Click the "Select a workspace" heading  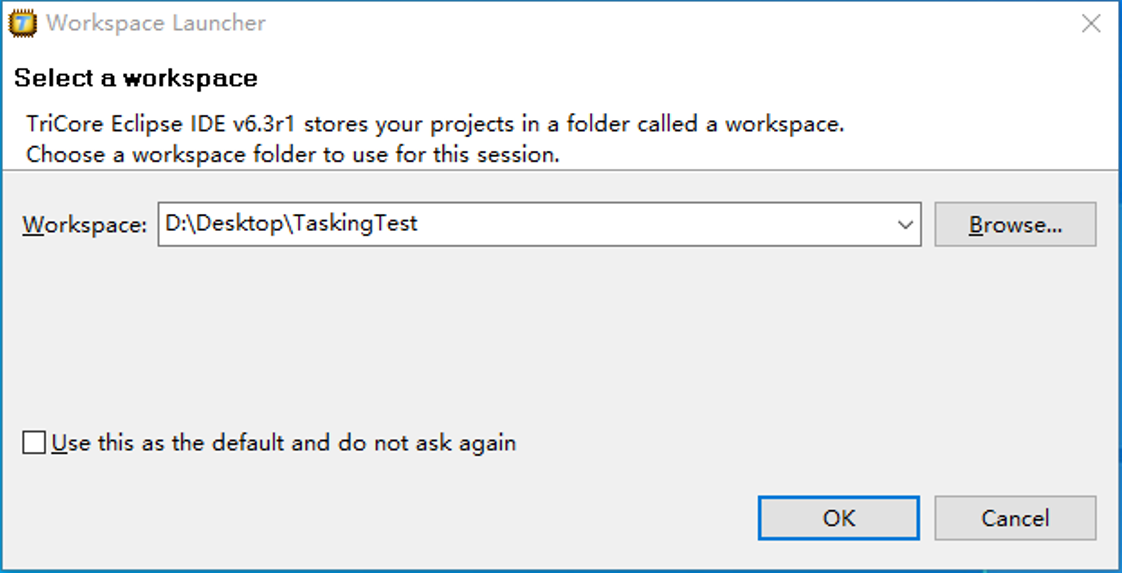[x=136, y=78]
